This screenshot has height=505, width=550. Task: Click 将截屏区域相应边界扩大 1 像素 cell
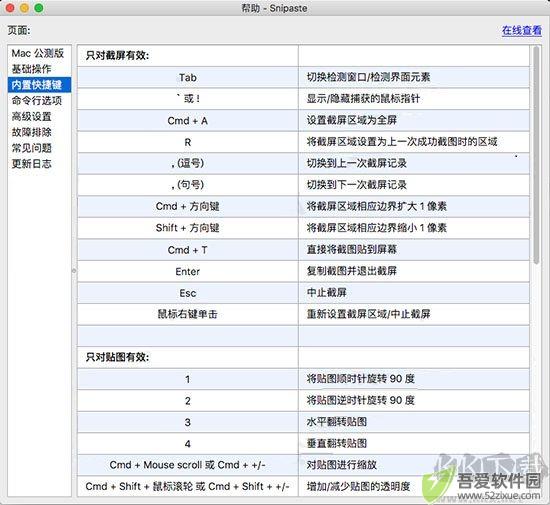(x=414, y=207)
